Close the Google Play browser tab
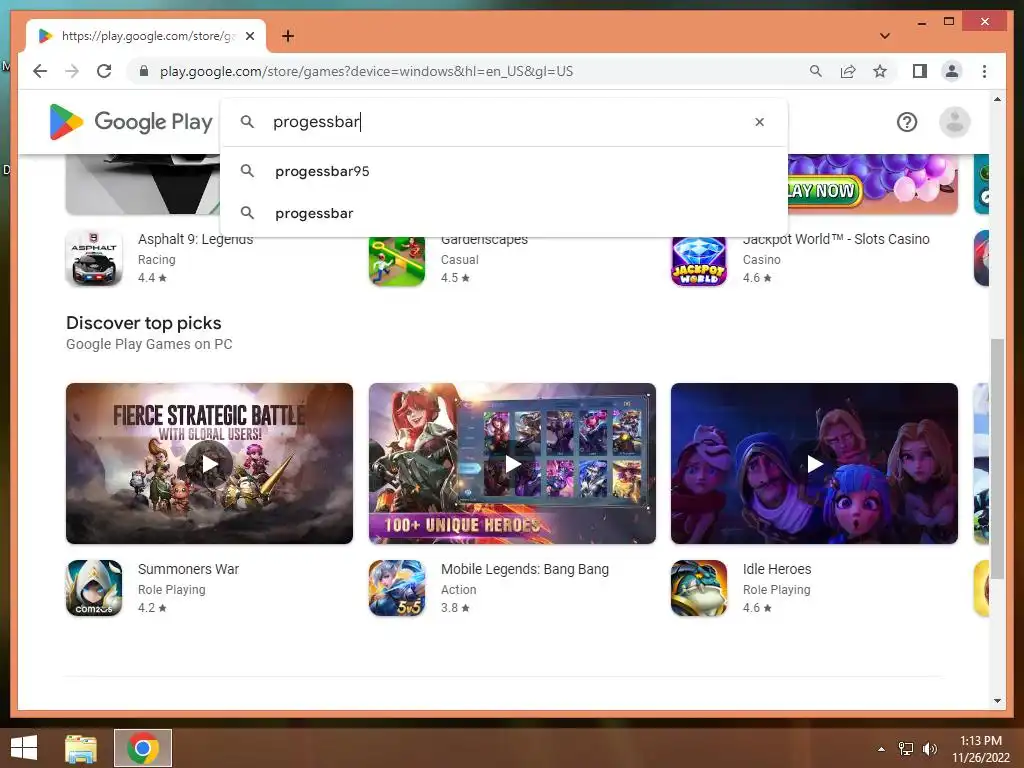Screen dimensions: 1024x768 [x=250, y=36]
